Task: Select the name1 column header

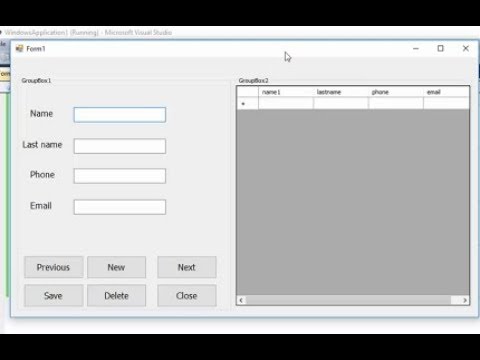Action: coord(286,92)
